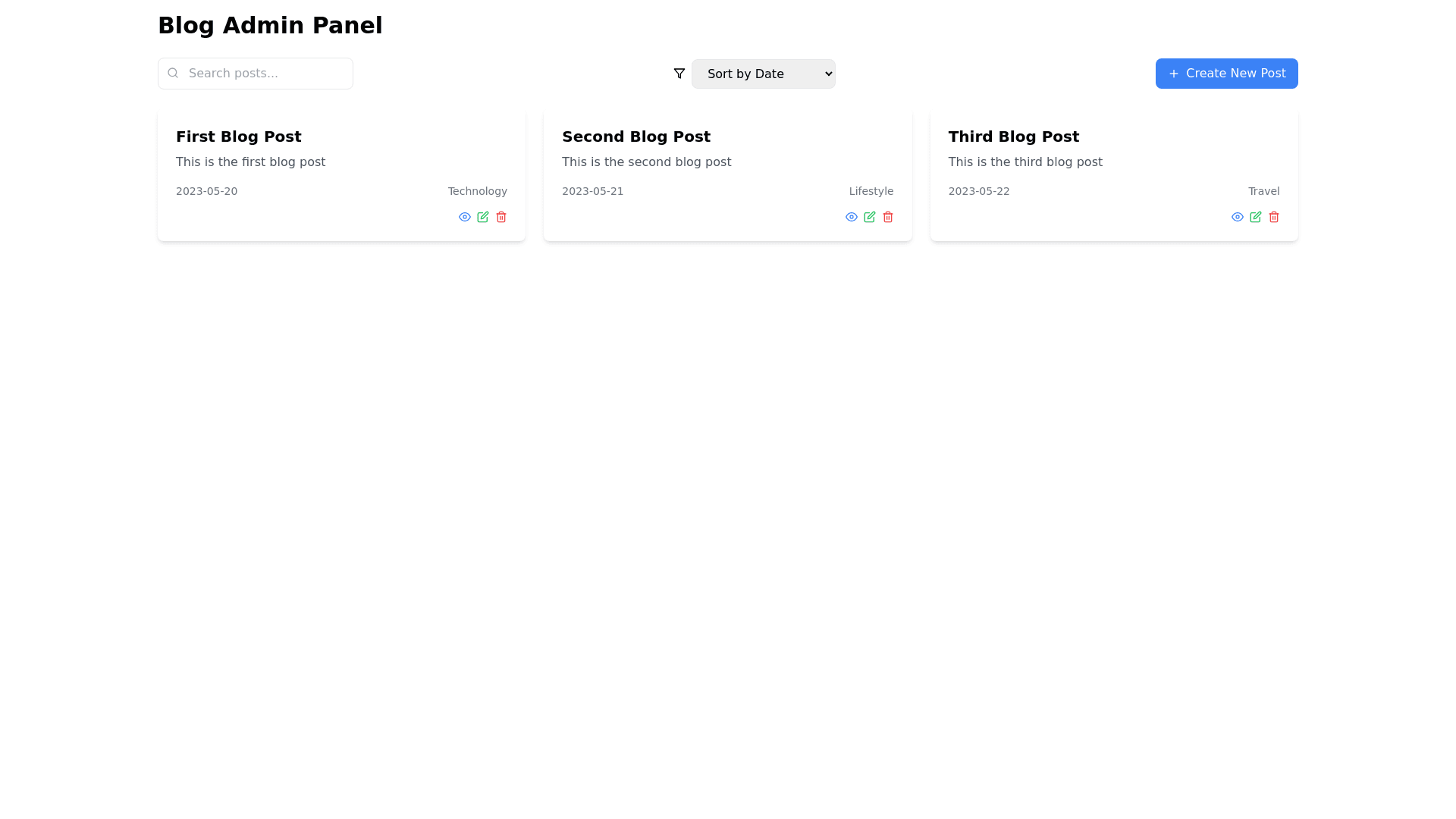Focus the Search posts input field
This screenshot has height=819, width=1456.
click(265, 74)
